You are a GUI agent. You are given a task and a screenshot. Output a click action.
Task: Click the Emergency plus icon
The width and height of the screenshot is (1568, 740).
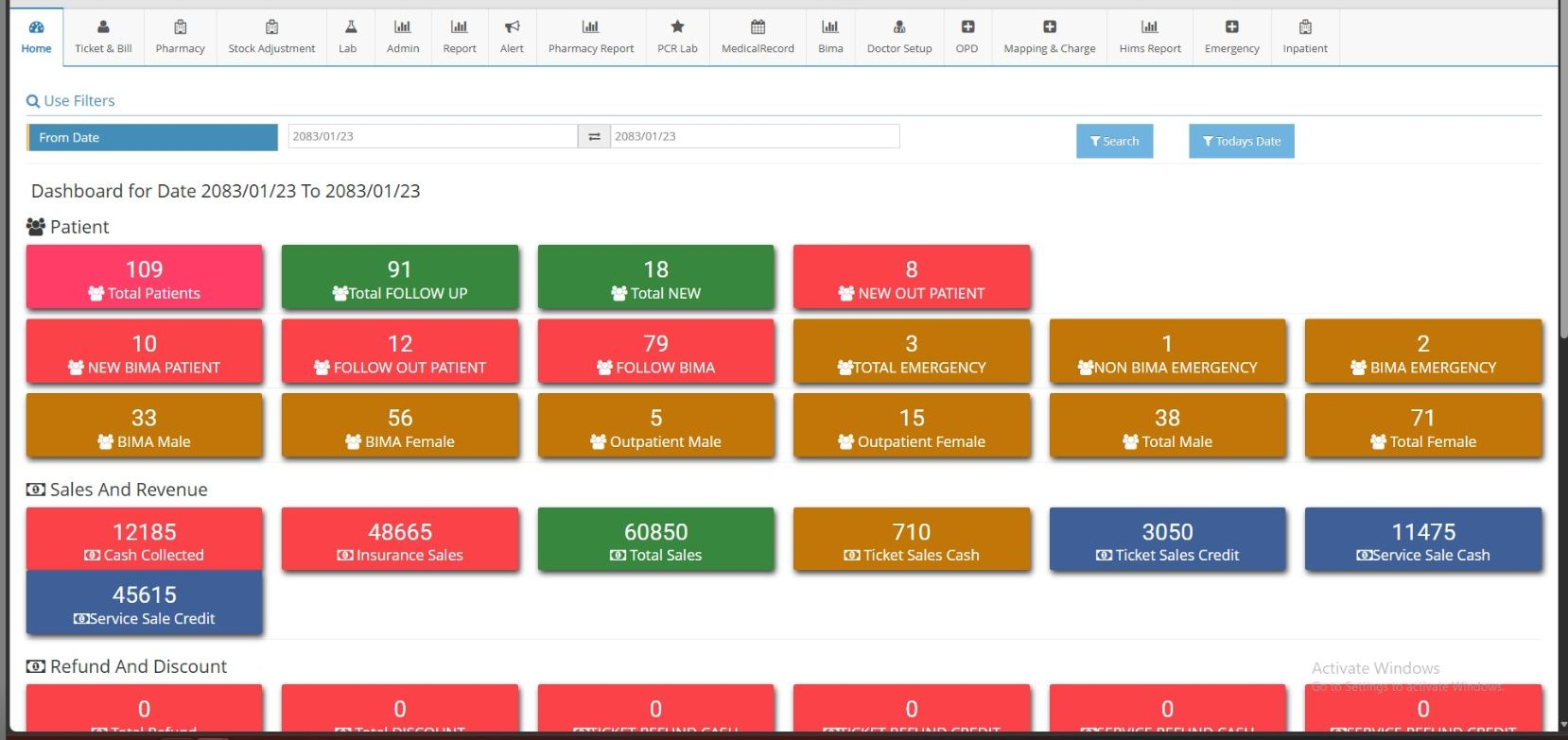click(x=1231, y=27)
